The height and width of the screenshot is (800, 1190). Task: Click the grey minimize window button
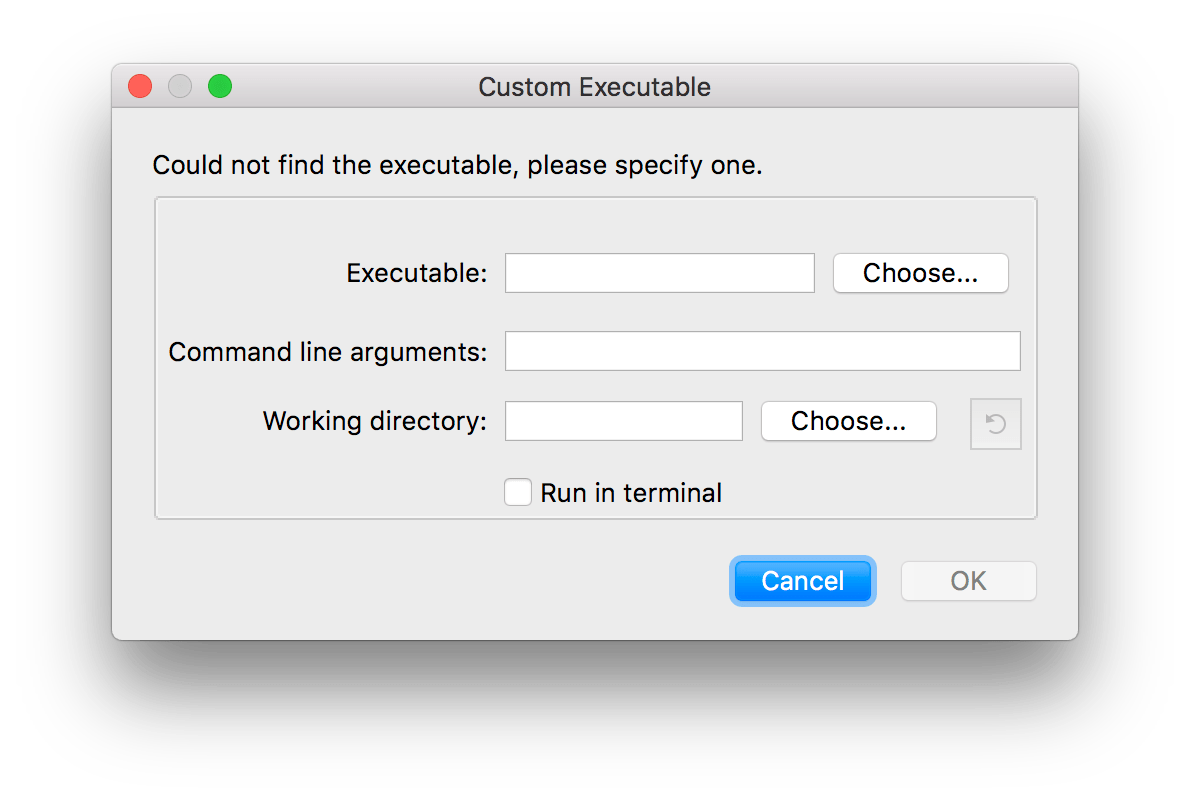tap(180, 87)
